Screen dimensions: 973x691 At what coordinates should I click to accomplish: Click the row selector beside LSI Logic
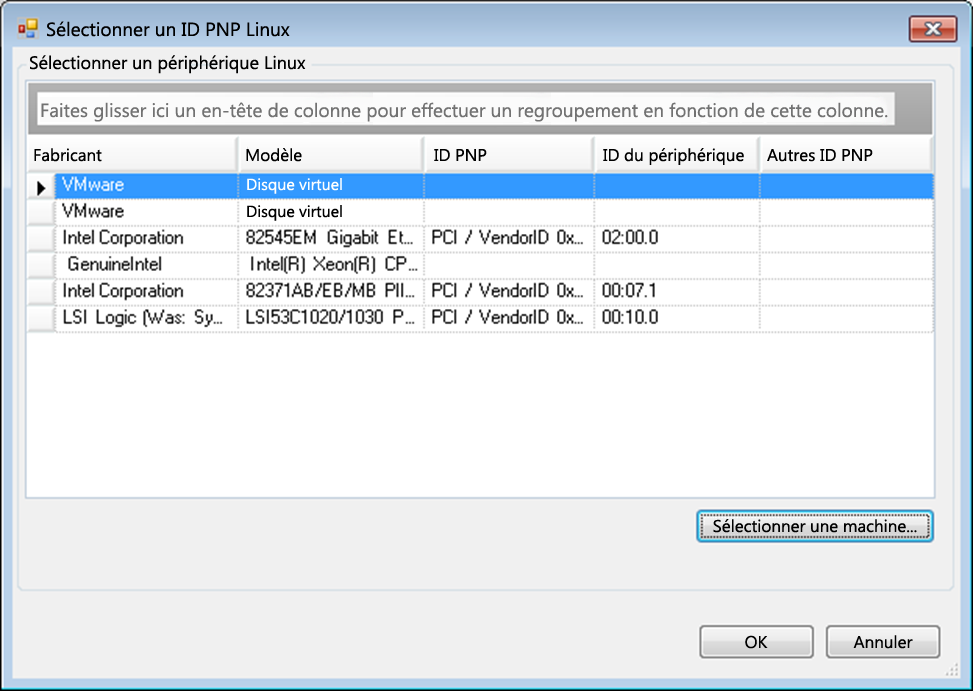pyautogui.click(x=41, y=318)
